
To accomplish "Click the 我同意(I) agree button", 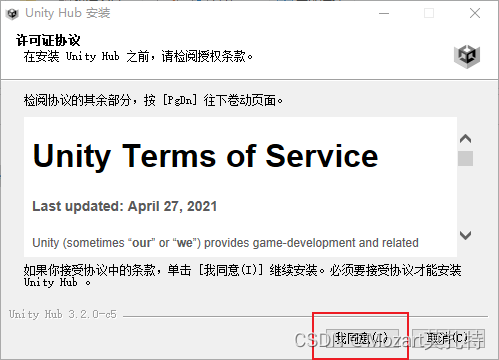I will coord(362,339).
